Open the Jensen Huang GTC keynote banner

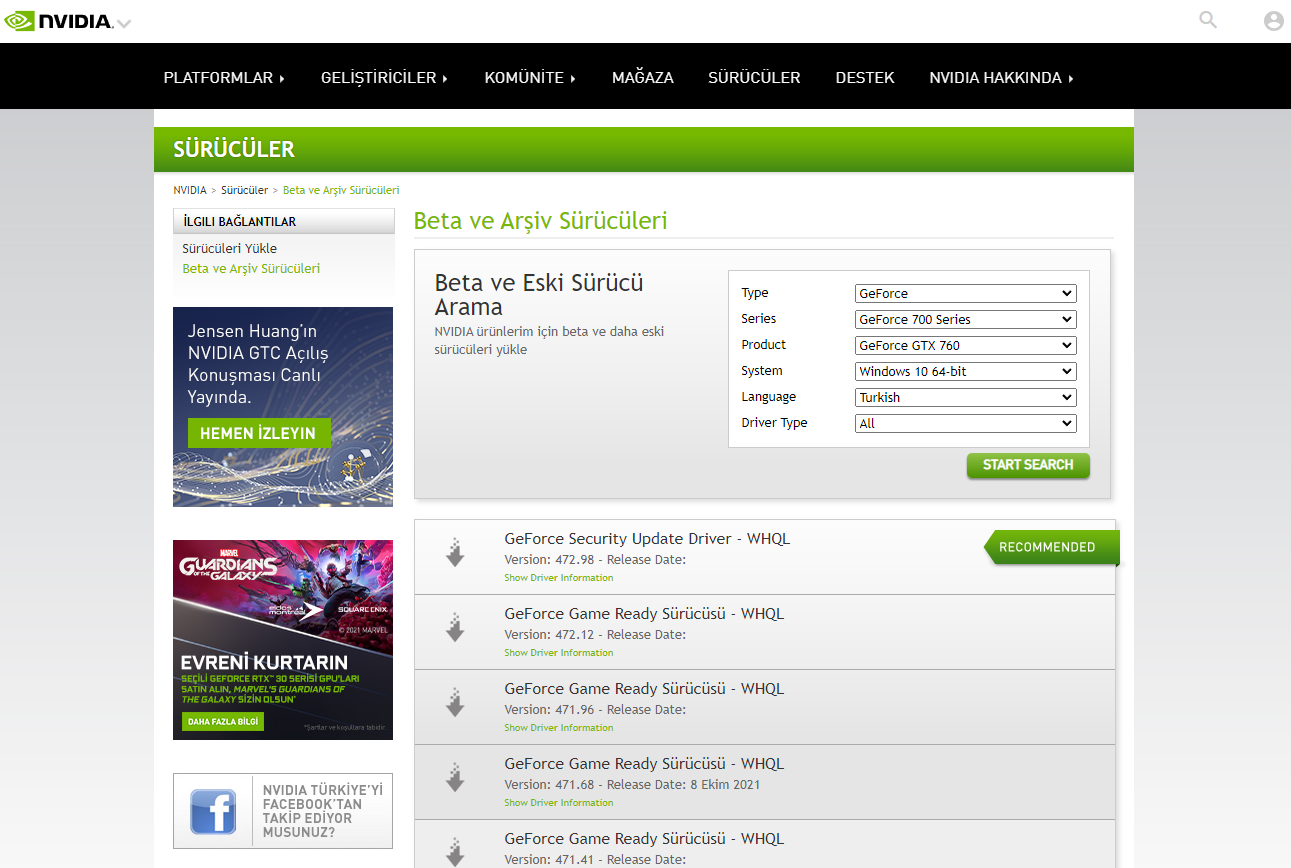click(283, 407)
